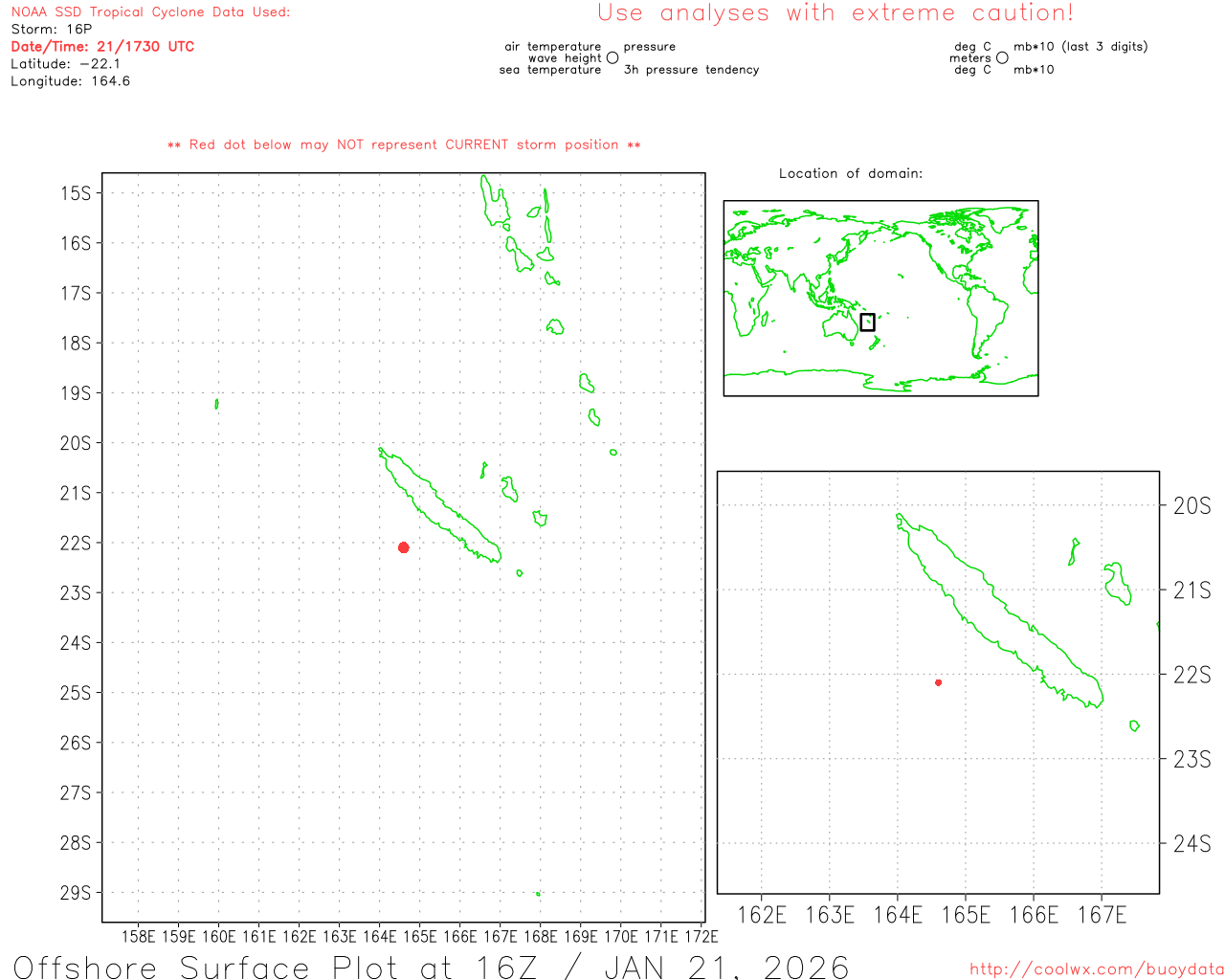Click the small red dot in the zoomed inset map

[939, 682]
